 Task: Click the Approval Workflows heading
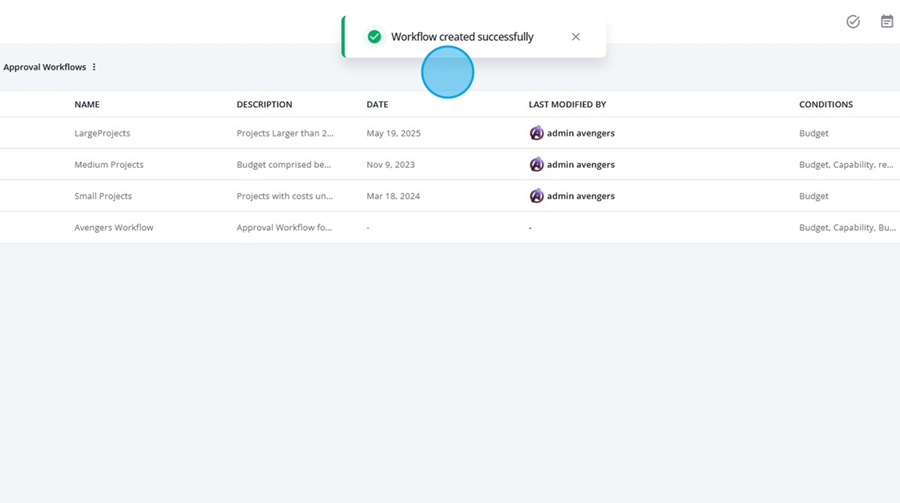coord(45,67)
